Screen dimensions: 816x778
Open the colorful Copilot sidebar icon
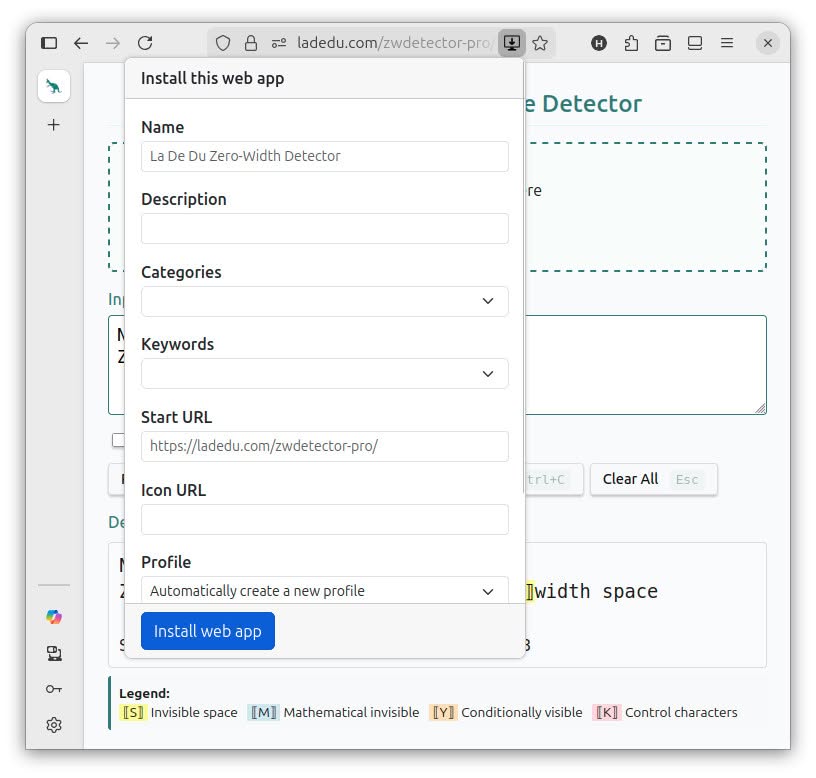(54, 617)
